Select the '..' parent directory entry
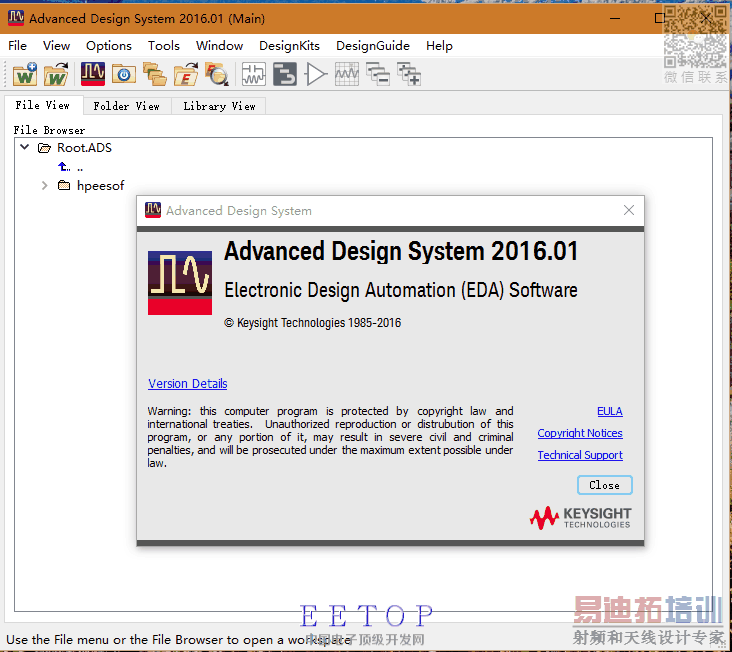The height and width of the screenshot is (652, 732). (x=80, y=168)
